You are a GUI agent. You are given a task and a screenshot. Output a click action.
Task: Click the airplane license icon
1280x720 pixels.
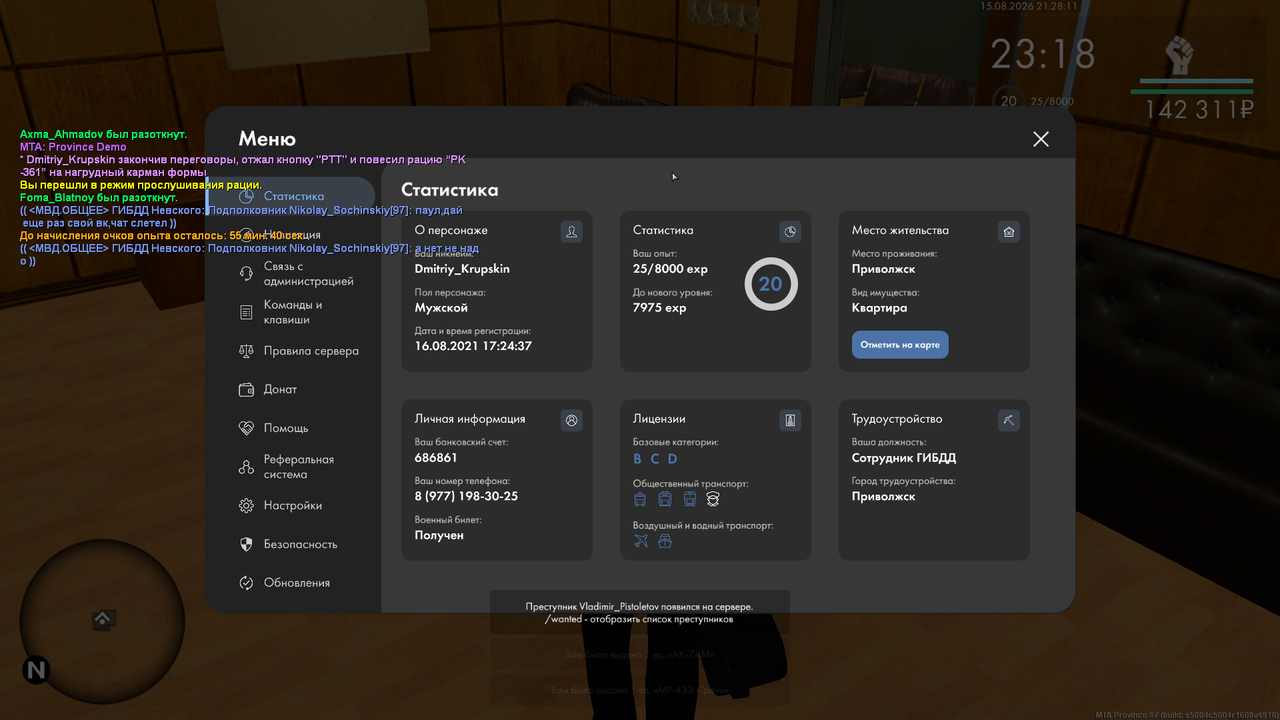(x=641, y=541)
